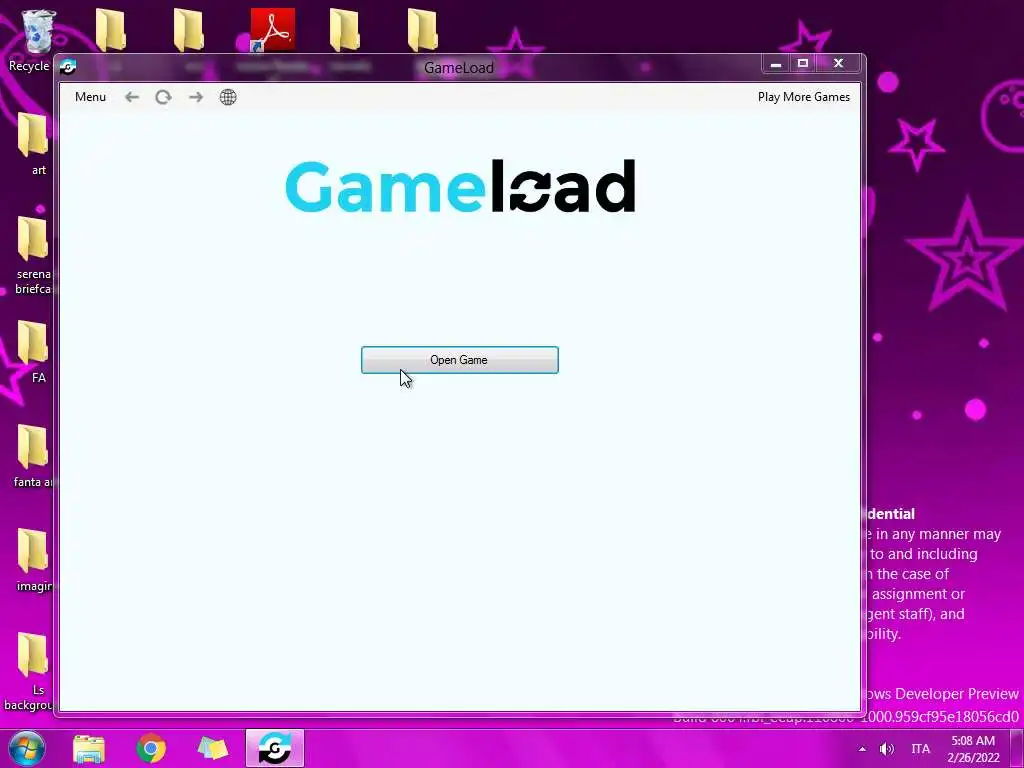Select the serena briefcase folder icon
Screen dimensions: 1024x768
(33, 239)
